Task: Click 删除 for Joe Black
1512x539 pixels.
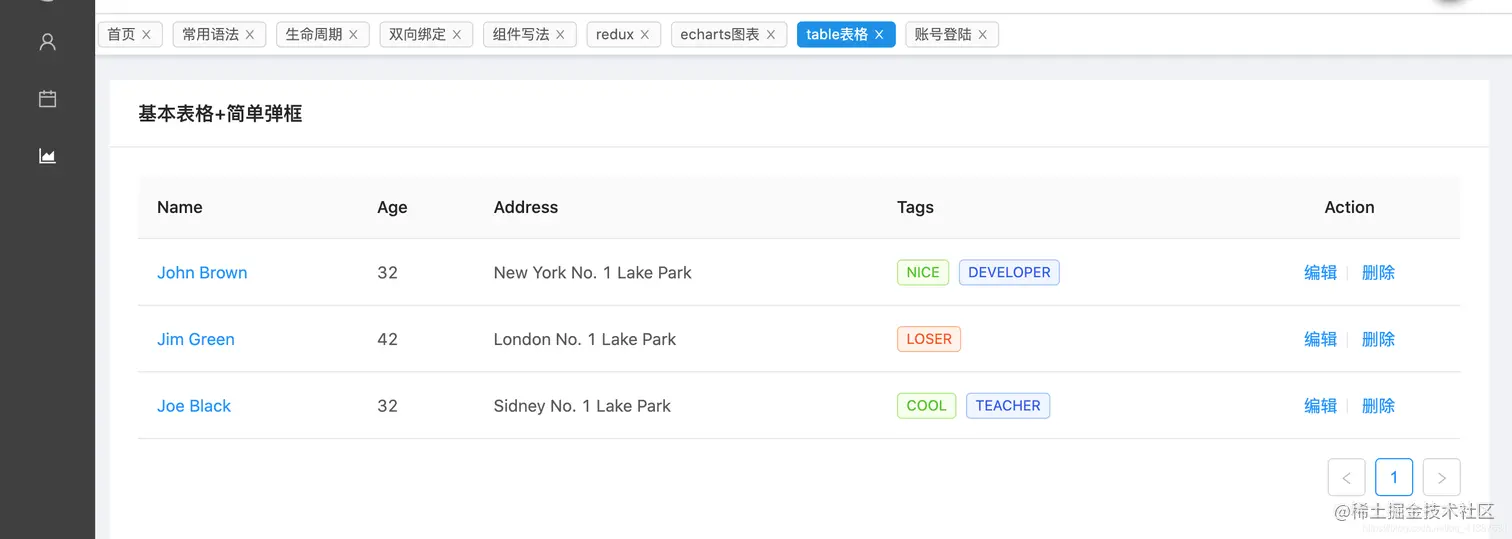Action: (1378, 406)
